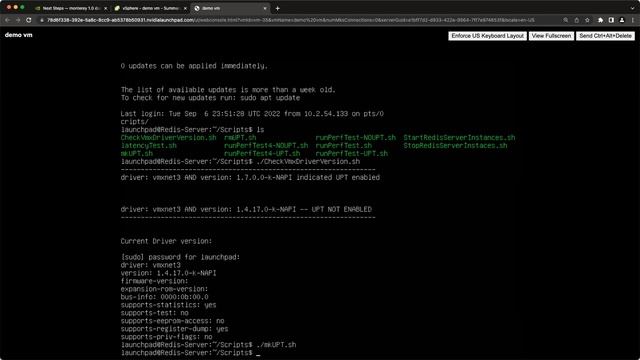
Task: Click StartRedisServerInstances.sh file name
Action: click(x=459, y=138)
